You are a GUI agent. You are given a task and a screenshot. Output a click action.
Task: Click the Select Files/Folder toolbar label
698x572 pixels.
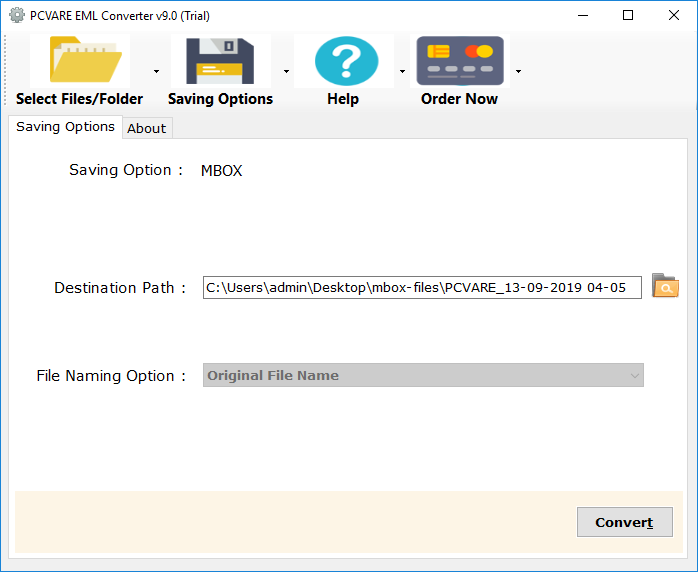(79, 99)
